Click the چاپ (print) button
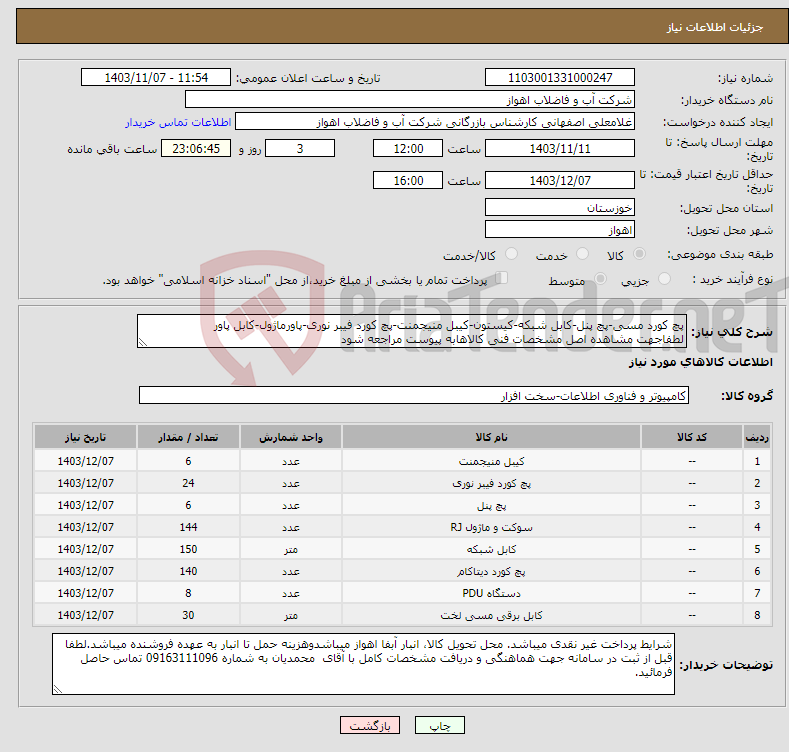The image size is (789, 752). (x=439, y=725)
